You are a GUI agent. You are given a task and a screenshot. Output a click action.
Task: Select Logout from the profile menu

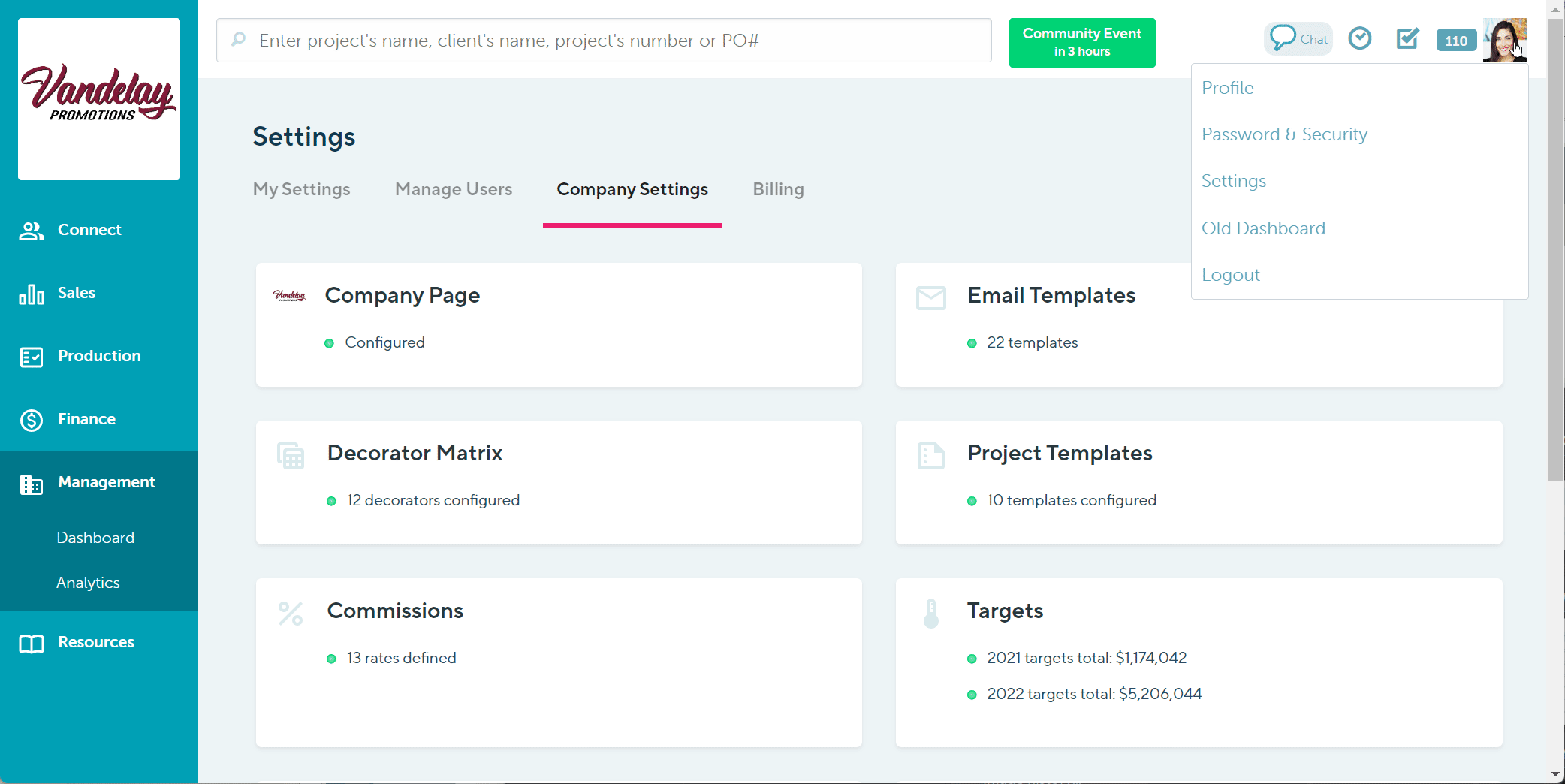point(1231,274)
